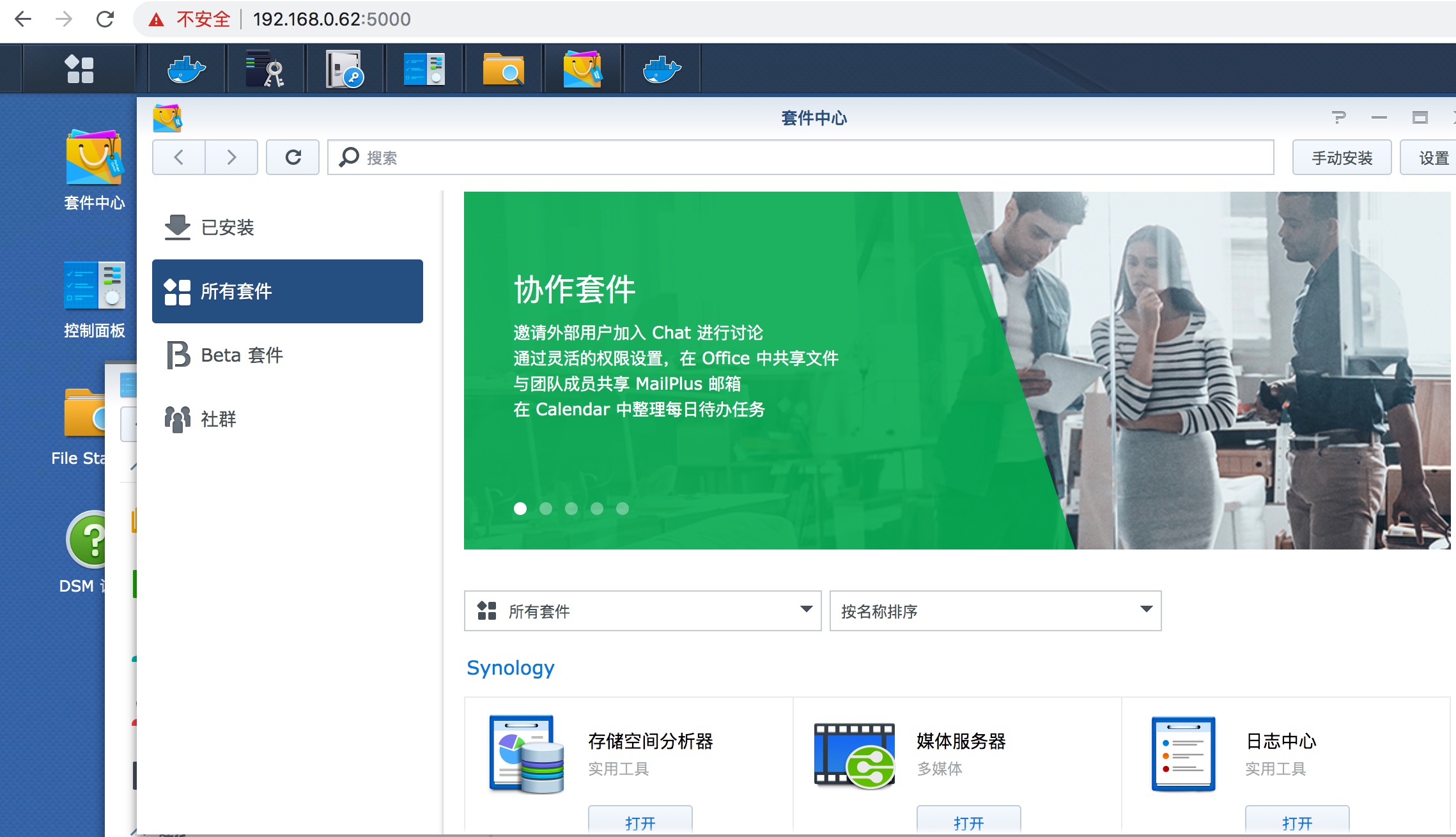
Task: Open the server keys taskbar icon
Action: (x=265, y=69)
